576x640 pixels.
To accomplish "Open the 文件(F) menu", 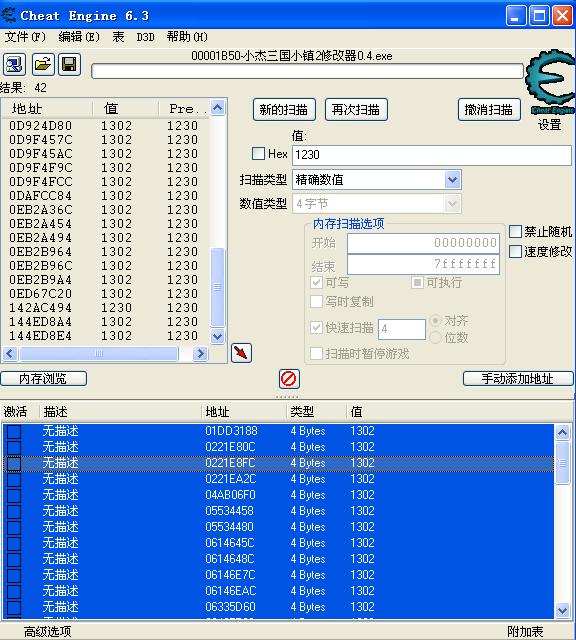I will click(x=25, y=37).
